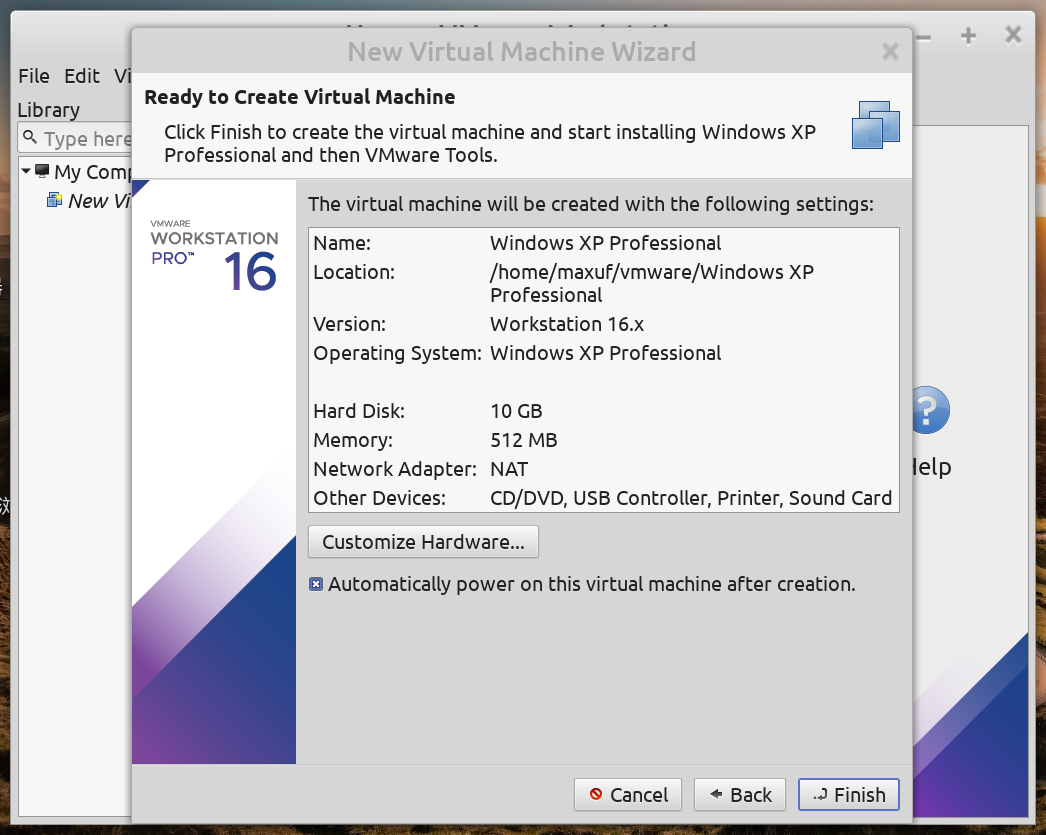Click the Ready to Create Virtual Machine heading

click(300, 97)
